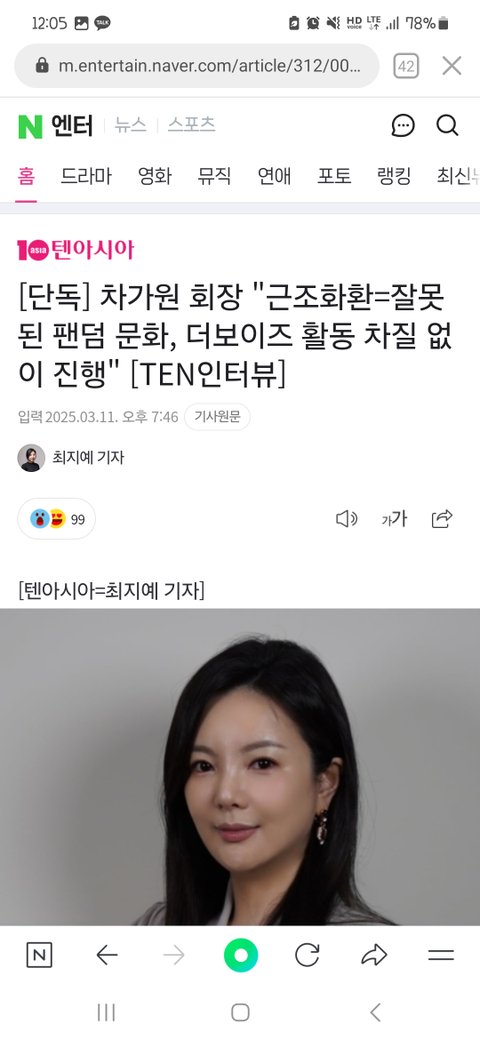Open the tab switcher showing 42
Image resolution: width=480 pixels, height=1040 pixels.
click(406, 66)
